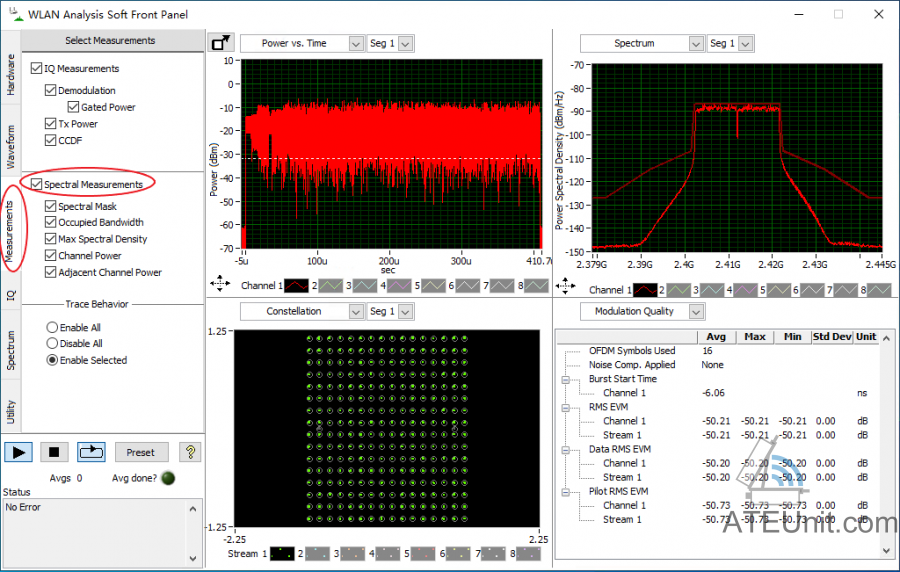Viewport: 900px width, 572px height.
Task: Select channel 8 trace in Spectrum graph
Action: (x=879, y=290)
